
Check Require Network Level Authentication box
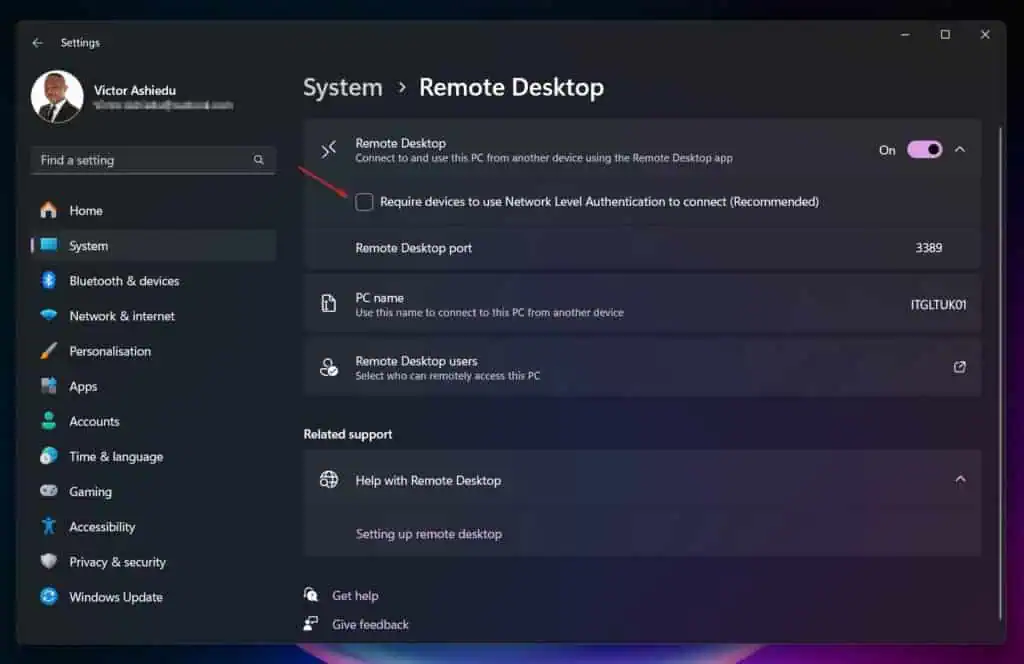click(x=364, y=202)
